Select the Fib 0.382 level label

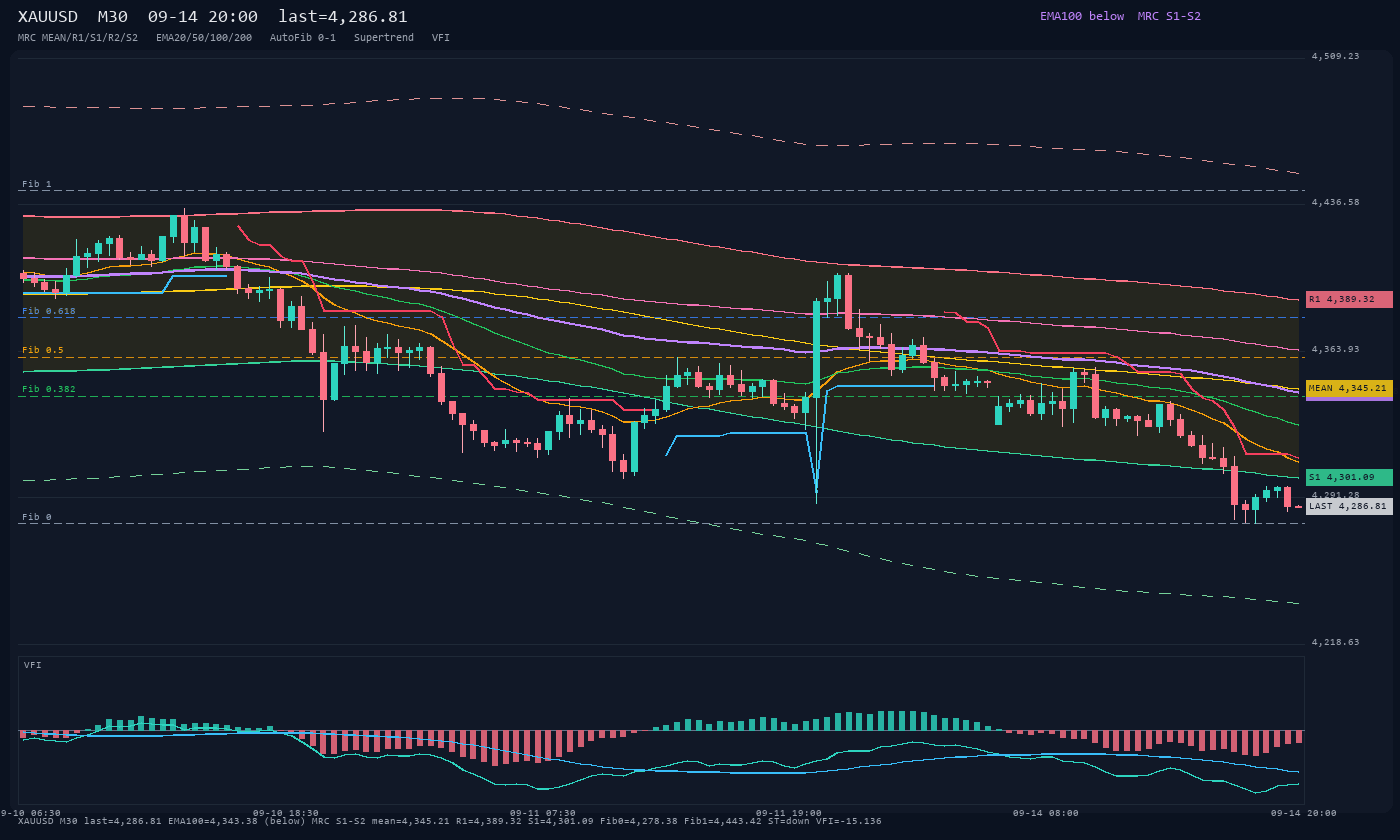pyautogui.click(x=49, y=389)
